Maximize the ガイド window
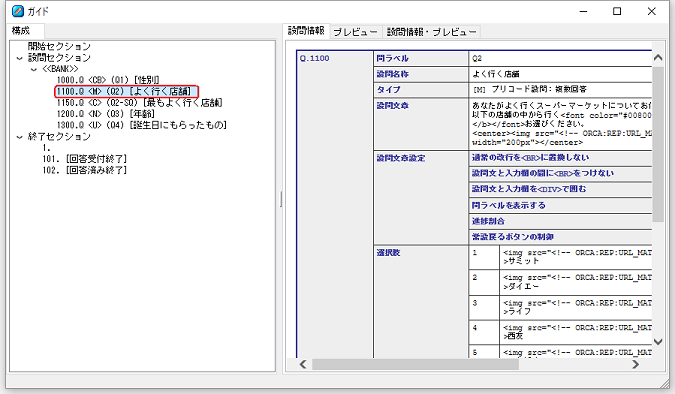This screenshot has height=394, width=675. click(617, 11)
